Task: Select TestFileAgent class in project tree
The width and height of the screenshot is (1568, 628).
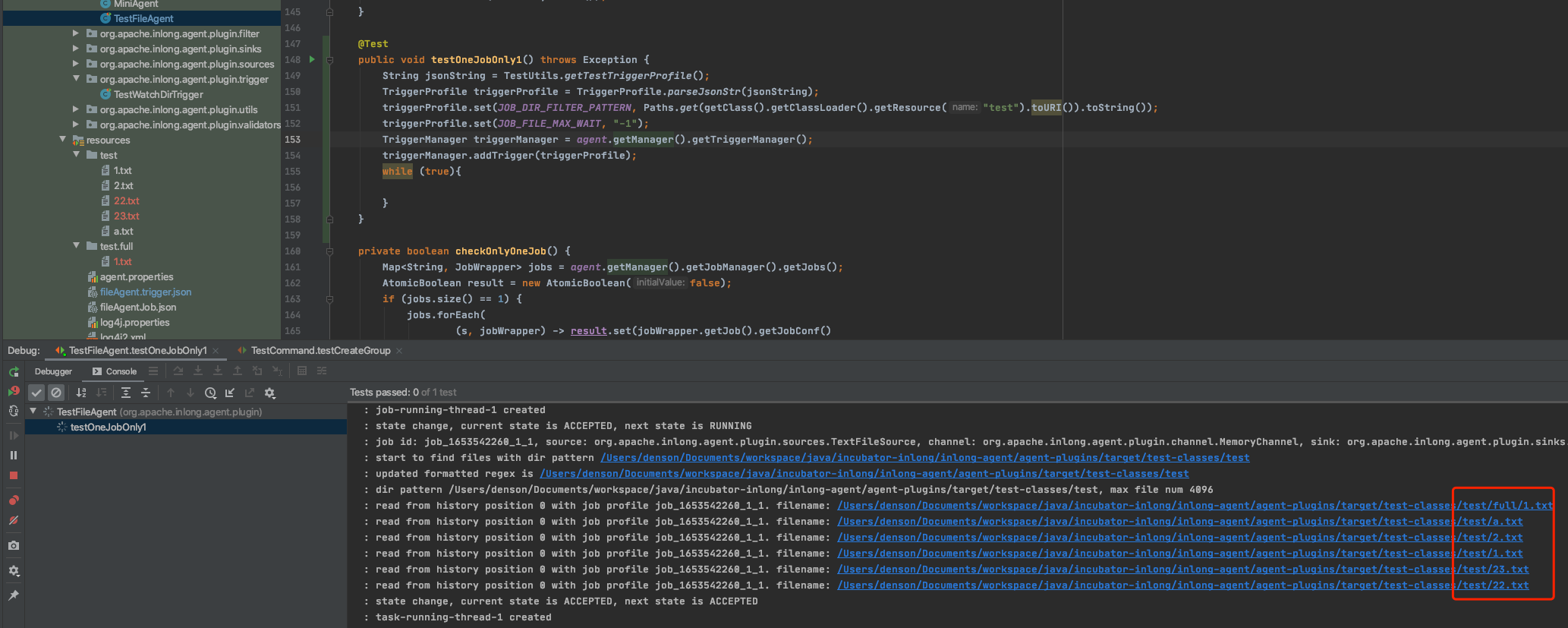Action: (x=143, y=18)
